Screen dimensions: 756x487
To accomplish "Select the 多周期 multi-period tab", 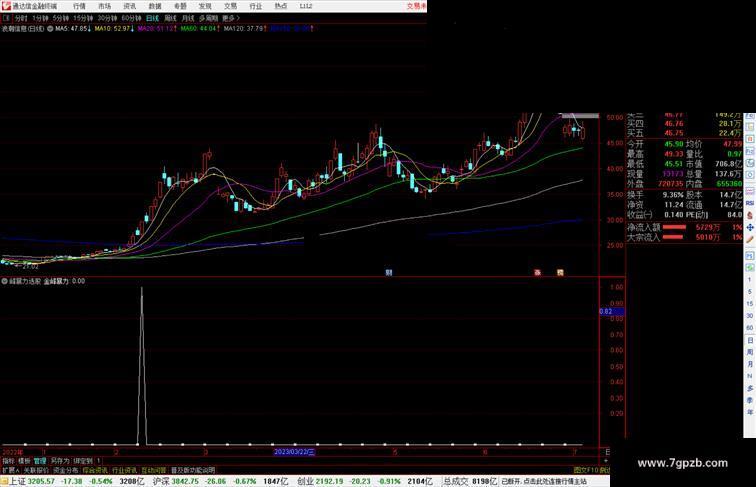I will coord(208,18).
